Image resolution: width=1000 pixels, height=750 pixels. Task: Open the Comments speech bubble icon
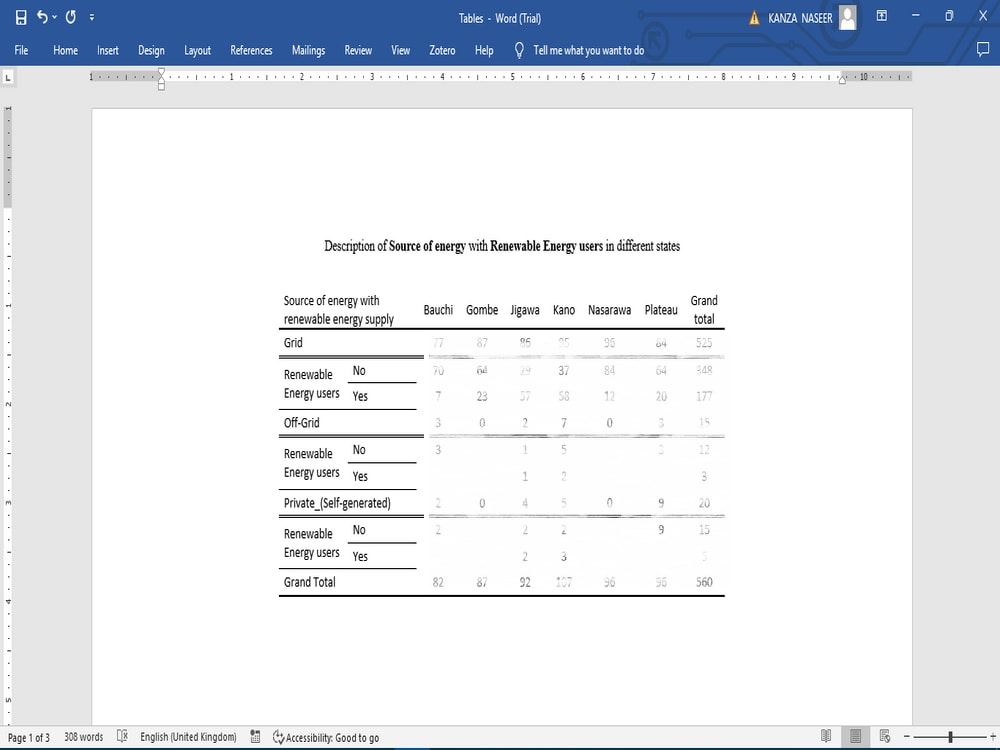983,50
